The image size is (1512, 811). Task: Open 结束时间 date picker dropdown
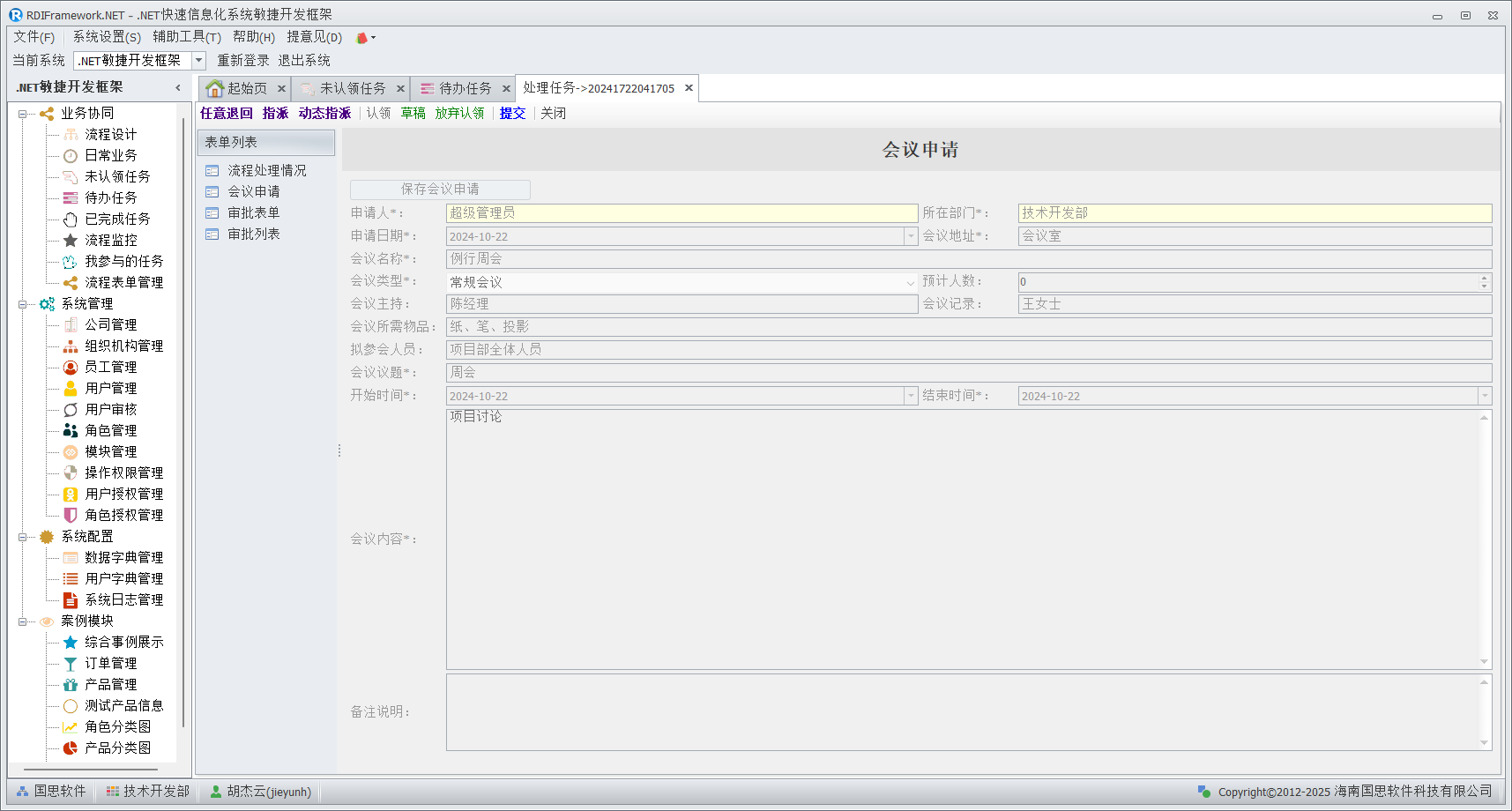pyautogui.click(x=1485, y=396)
